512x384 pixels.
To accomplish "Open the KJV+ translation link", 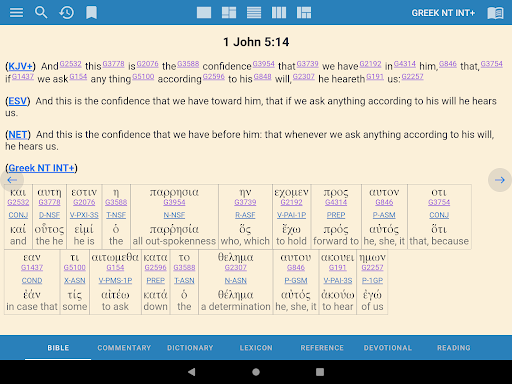I will pyautogui.click(x=20, y=66).
